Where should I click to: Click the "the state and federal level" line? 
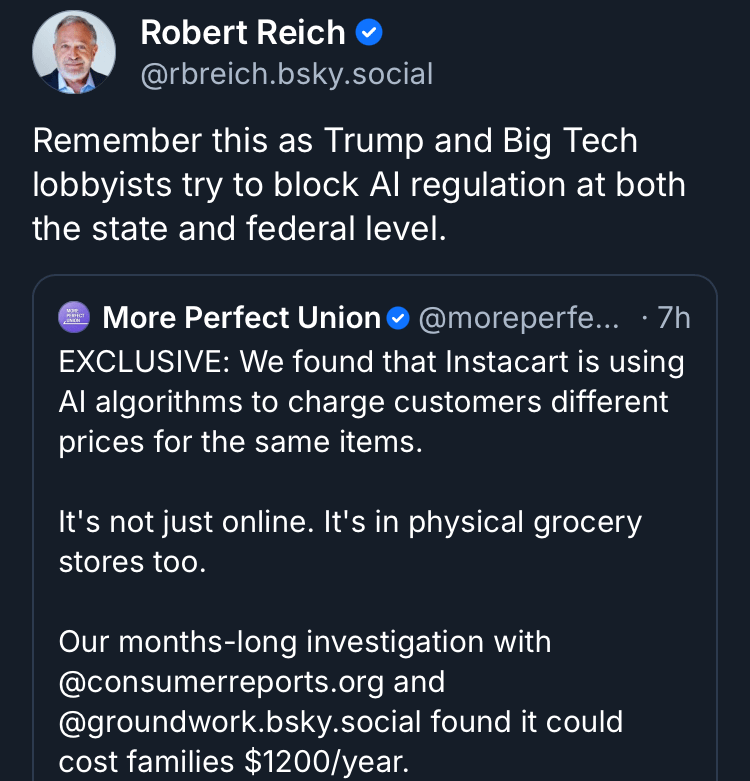[x=238, y=228]
